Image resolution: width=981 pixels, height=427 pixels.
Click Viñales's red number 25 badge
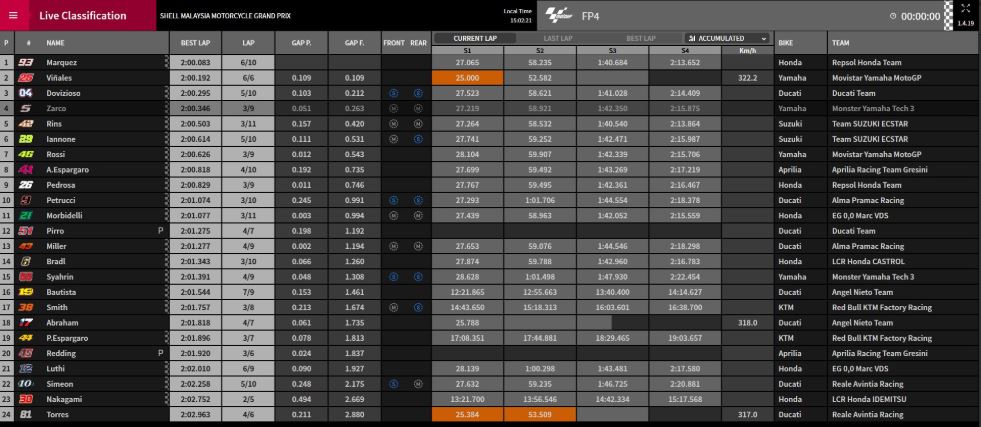pyautogui.click(x=26, y=78)
